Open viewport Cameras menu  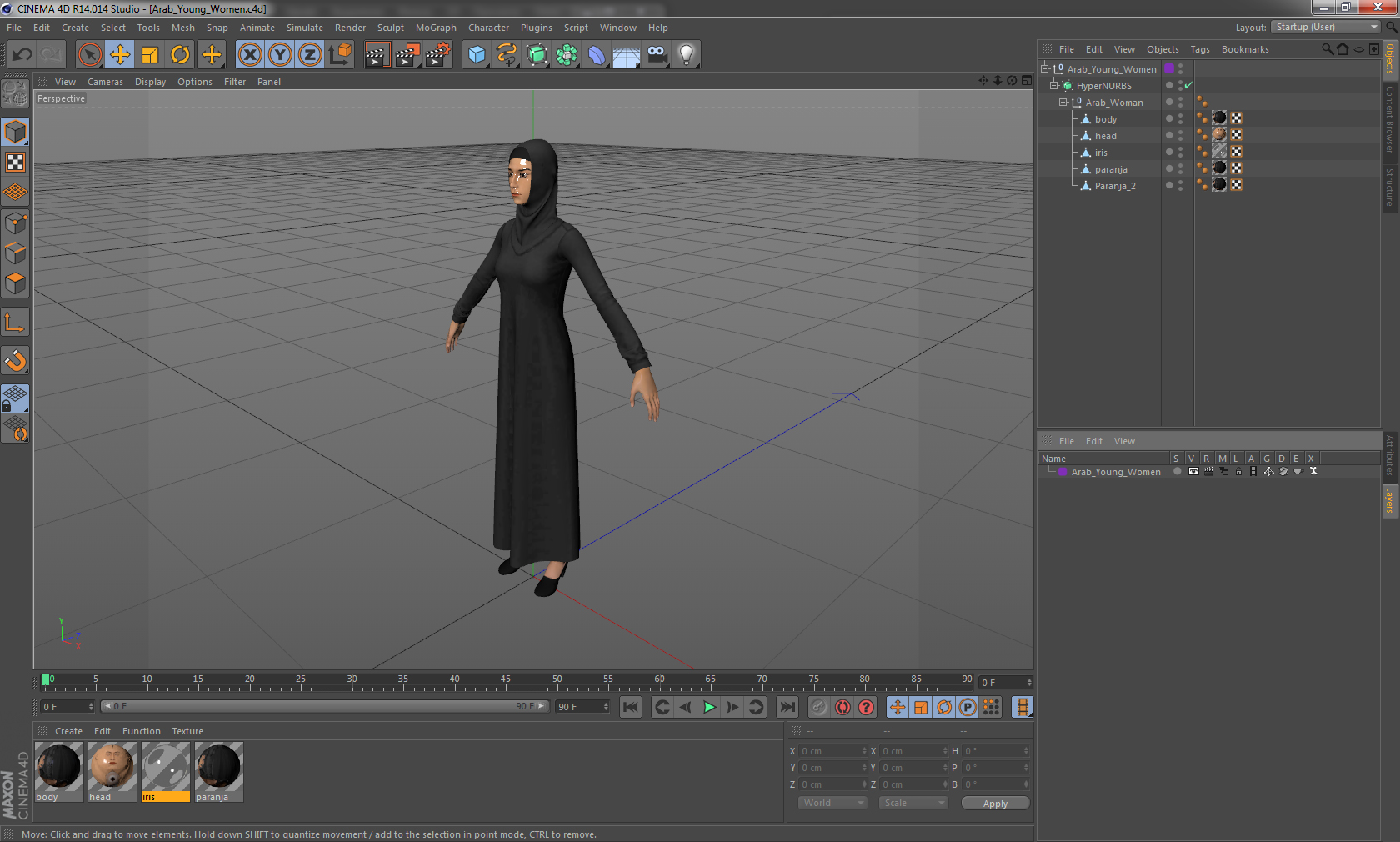105,82
